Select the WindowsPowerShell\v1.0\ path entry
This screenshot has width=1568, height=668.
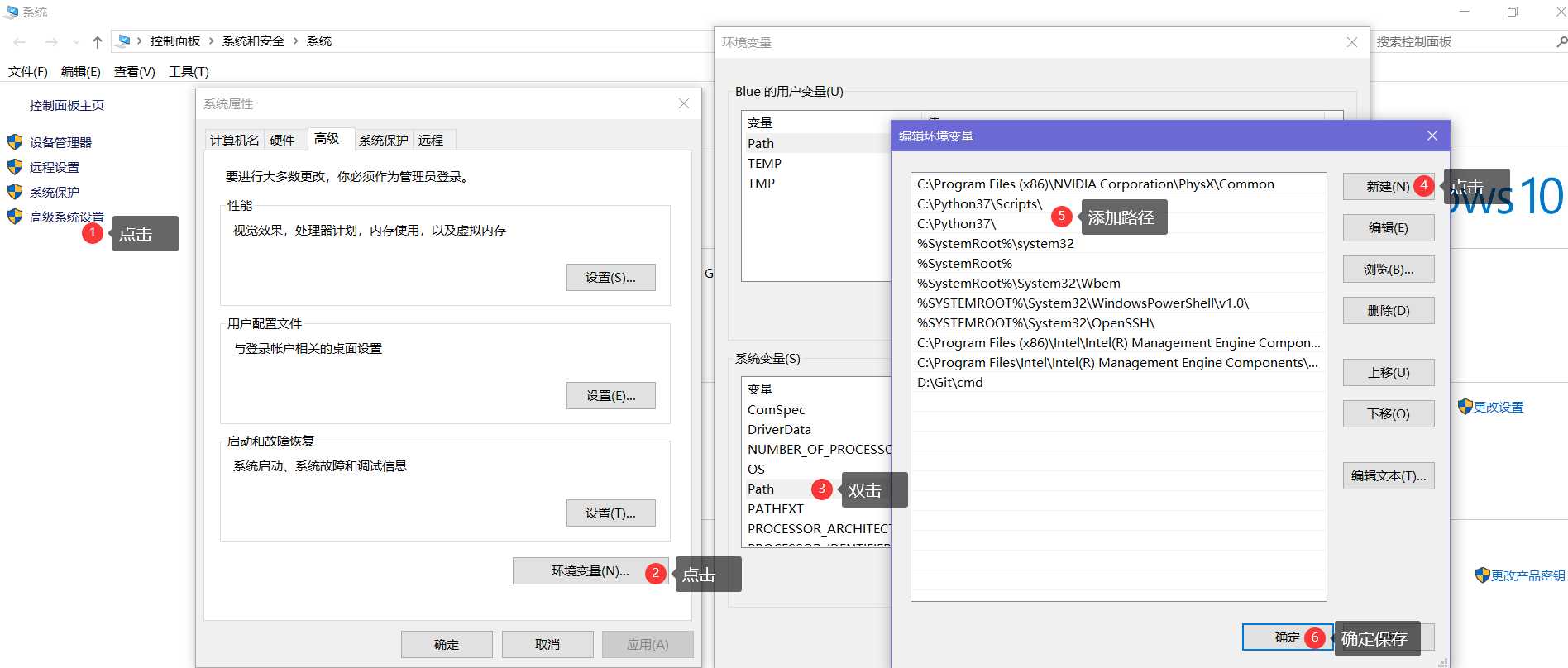pyautogui.click(x=1118, y=303)
